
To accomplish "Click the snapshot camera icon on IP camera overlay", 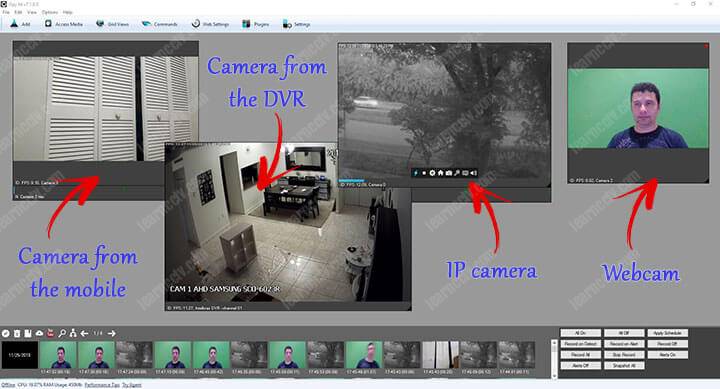I will click(x=449, y=173).
